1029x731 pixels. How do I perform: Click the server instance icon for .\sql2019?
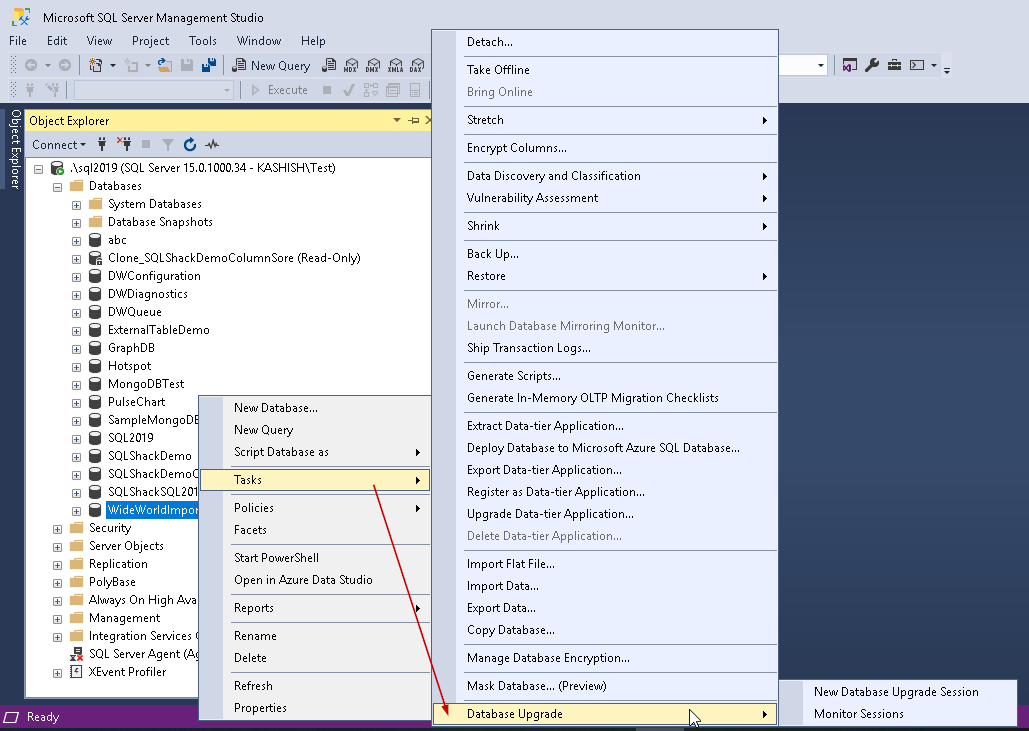coord(58,168)
